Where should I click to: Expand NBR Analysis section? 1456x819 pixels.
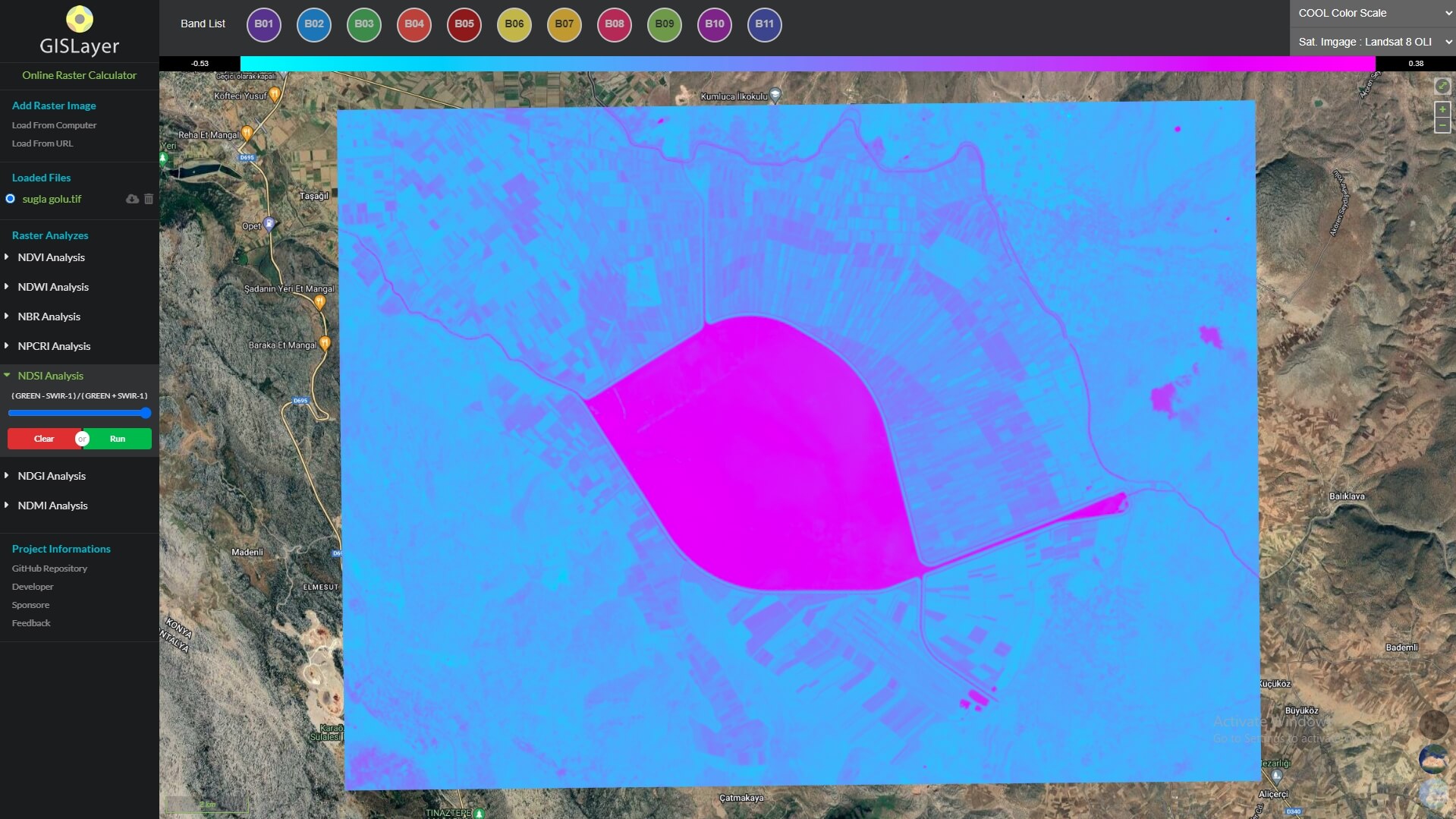(49, 317)
